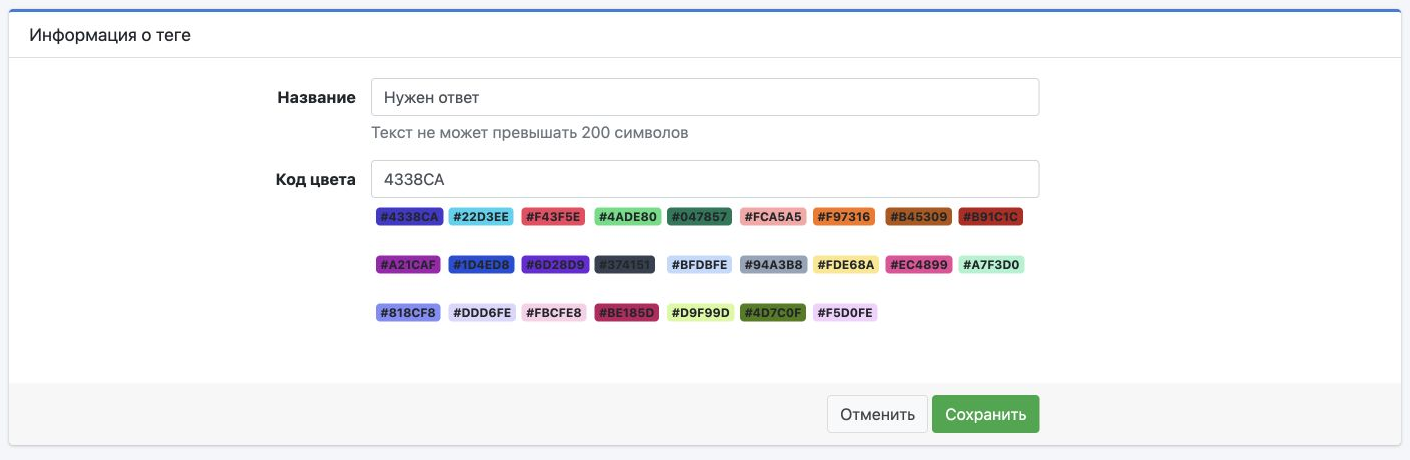Click the Название text field

pos(705,97)
